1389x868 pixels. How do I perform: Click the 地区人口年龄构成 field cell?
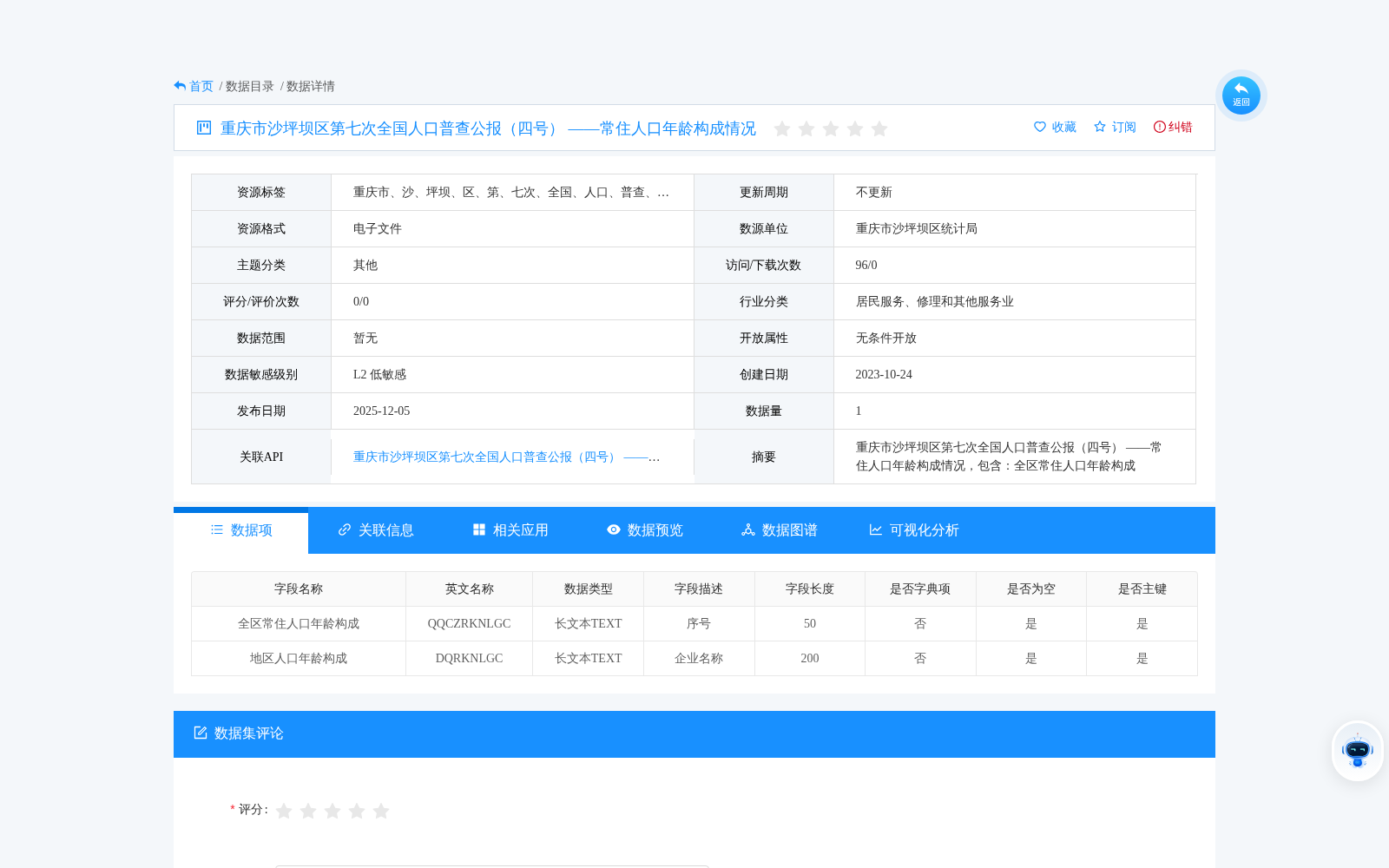(299, 658)
